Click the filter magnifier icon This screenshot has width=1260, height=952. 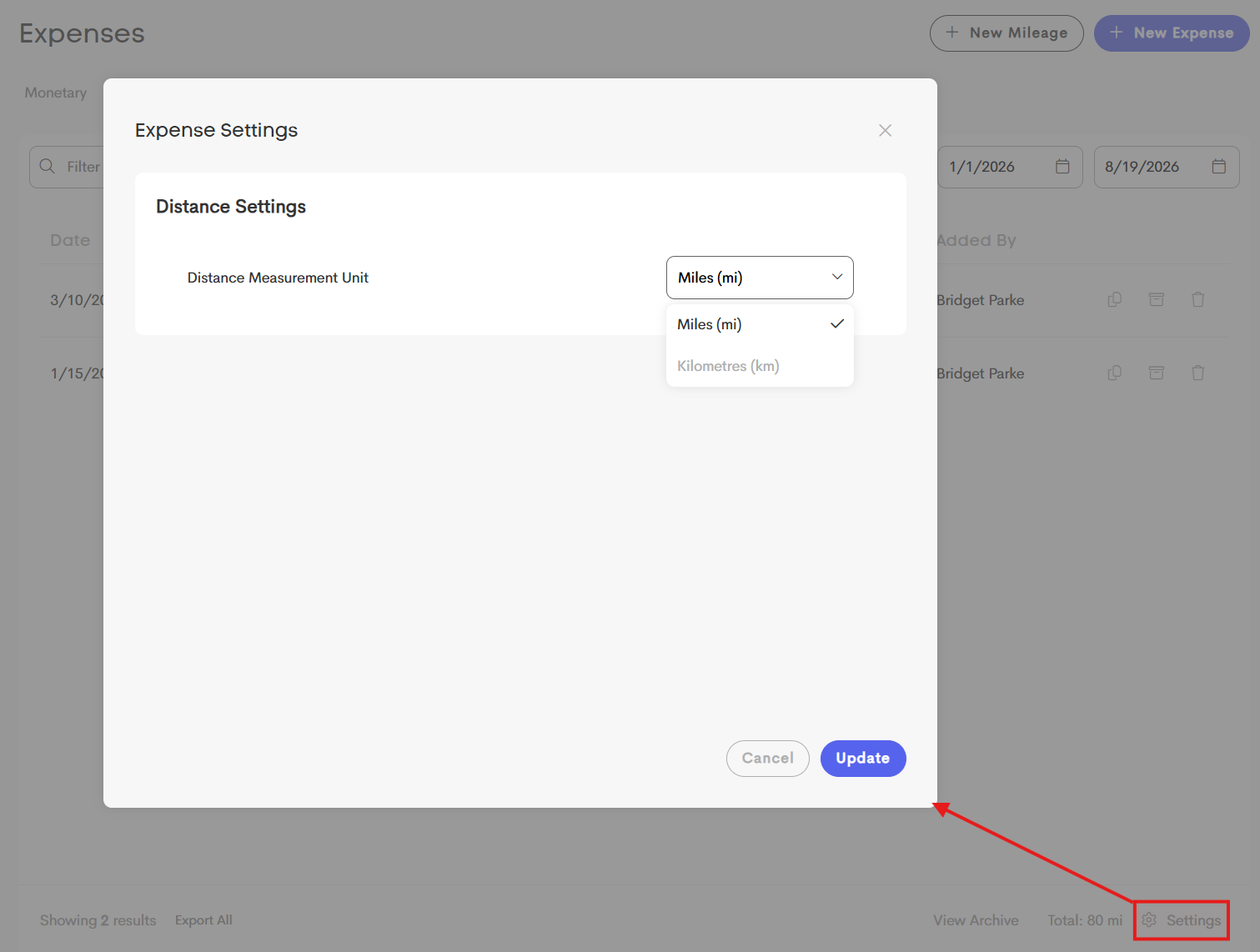tap(48, 166)
